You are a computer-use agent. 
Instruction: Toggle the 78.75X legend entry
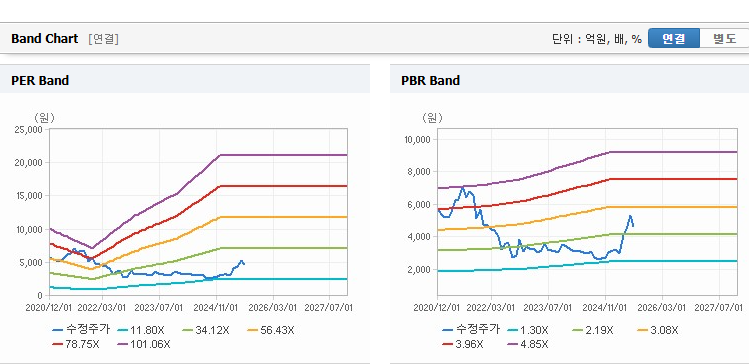coord(76,344)
